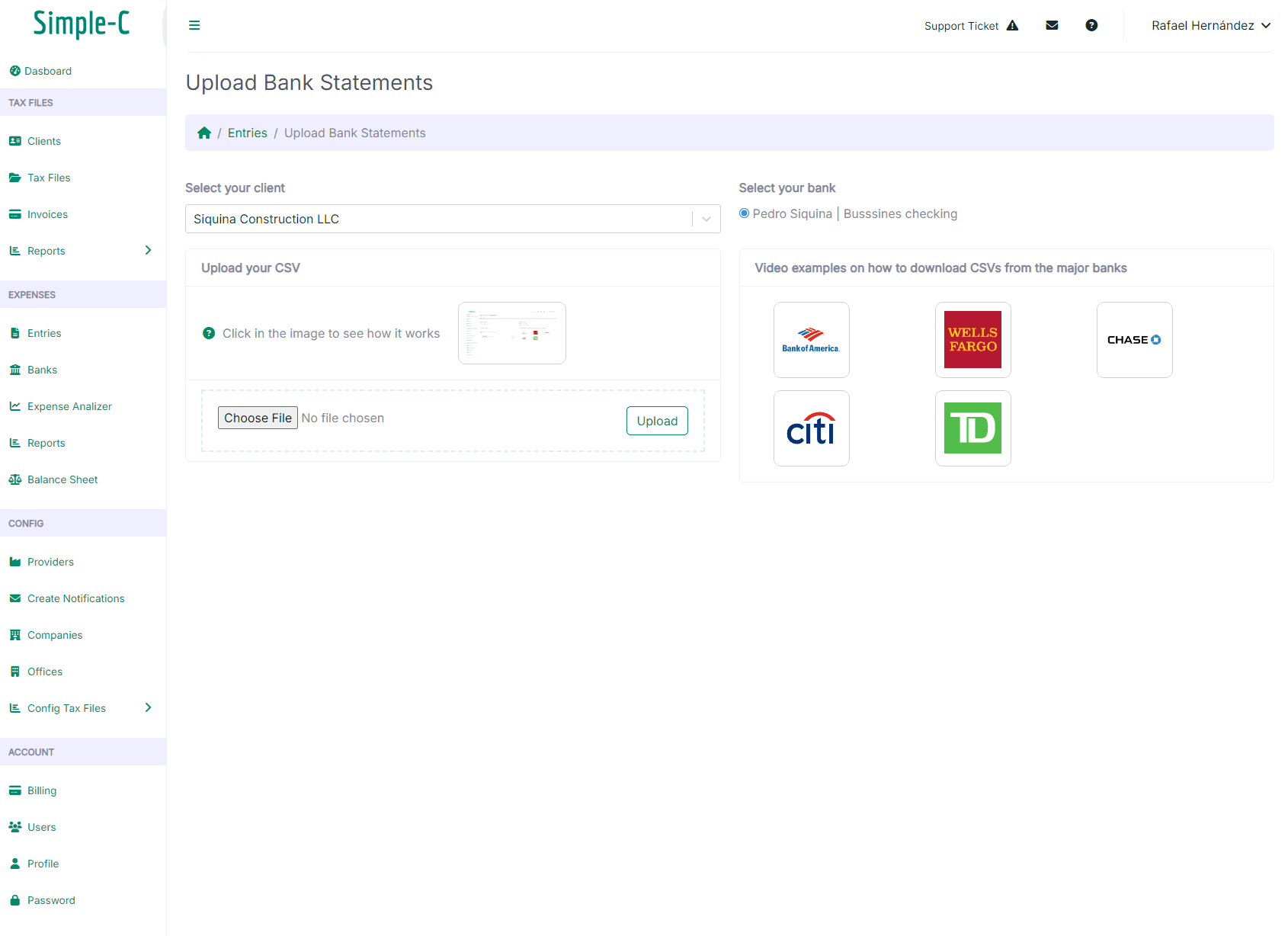Click the Entries breadcrumb link
Viewport: 1288px width, 936px height.
click(x=247, y=133)
